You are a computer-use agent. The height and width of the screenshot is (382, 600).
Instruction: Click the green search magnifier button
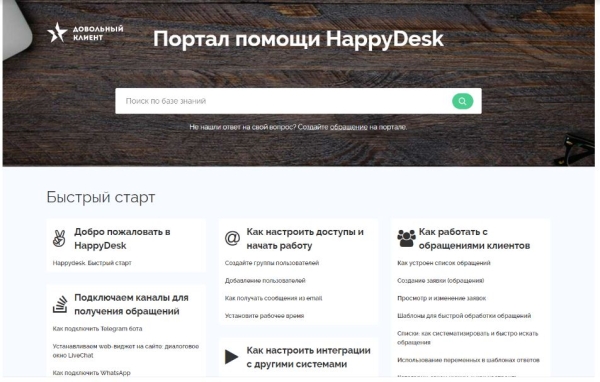click(x=462, y=101)
